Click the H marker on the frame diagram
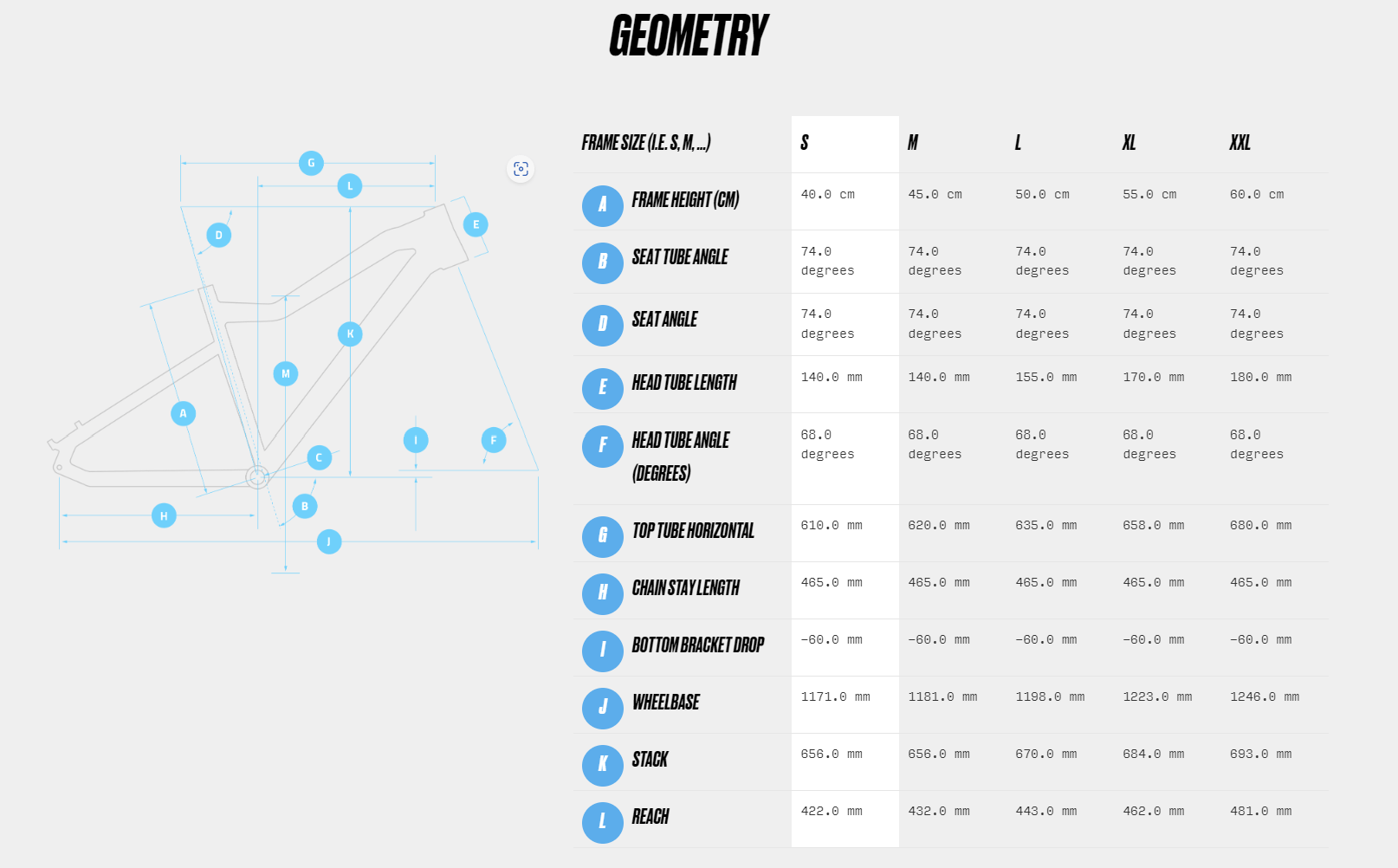 click(164, 515)
